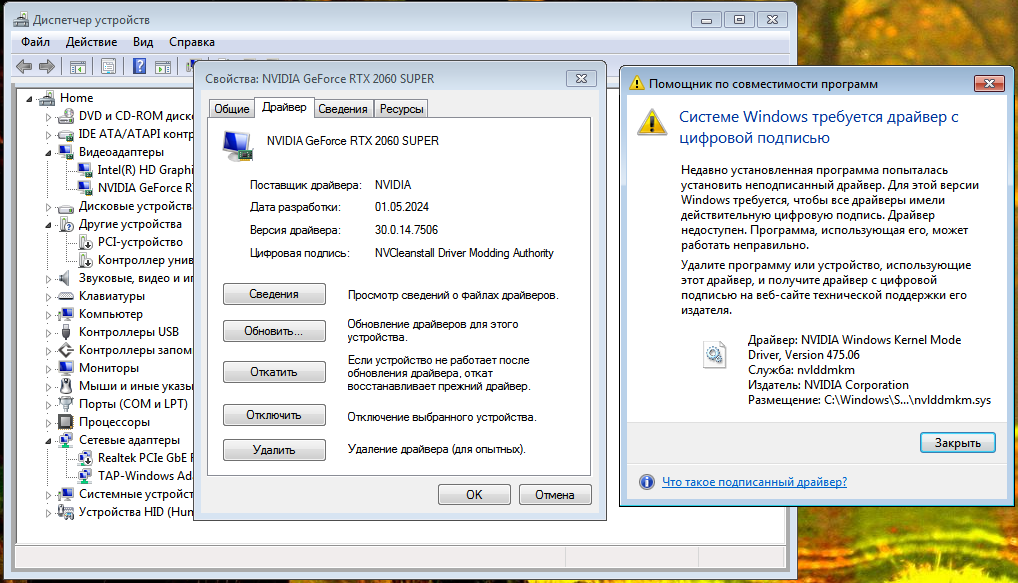Image resolution: width=1018 pixels, height=583 pixels.
Task: Select the PCI-устройство warning device icon
Action: click(x=84, y=242)
